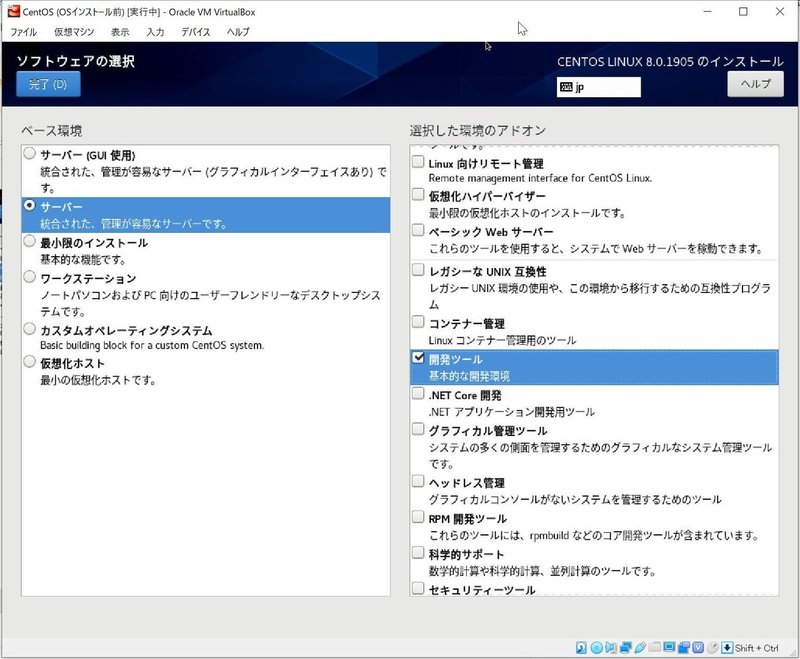Screen dimensions: 800x659
Task: Select the サーバー radio button
Action: pos(30,205)
